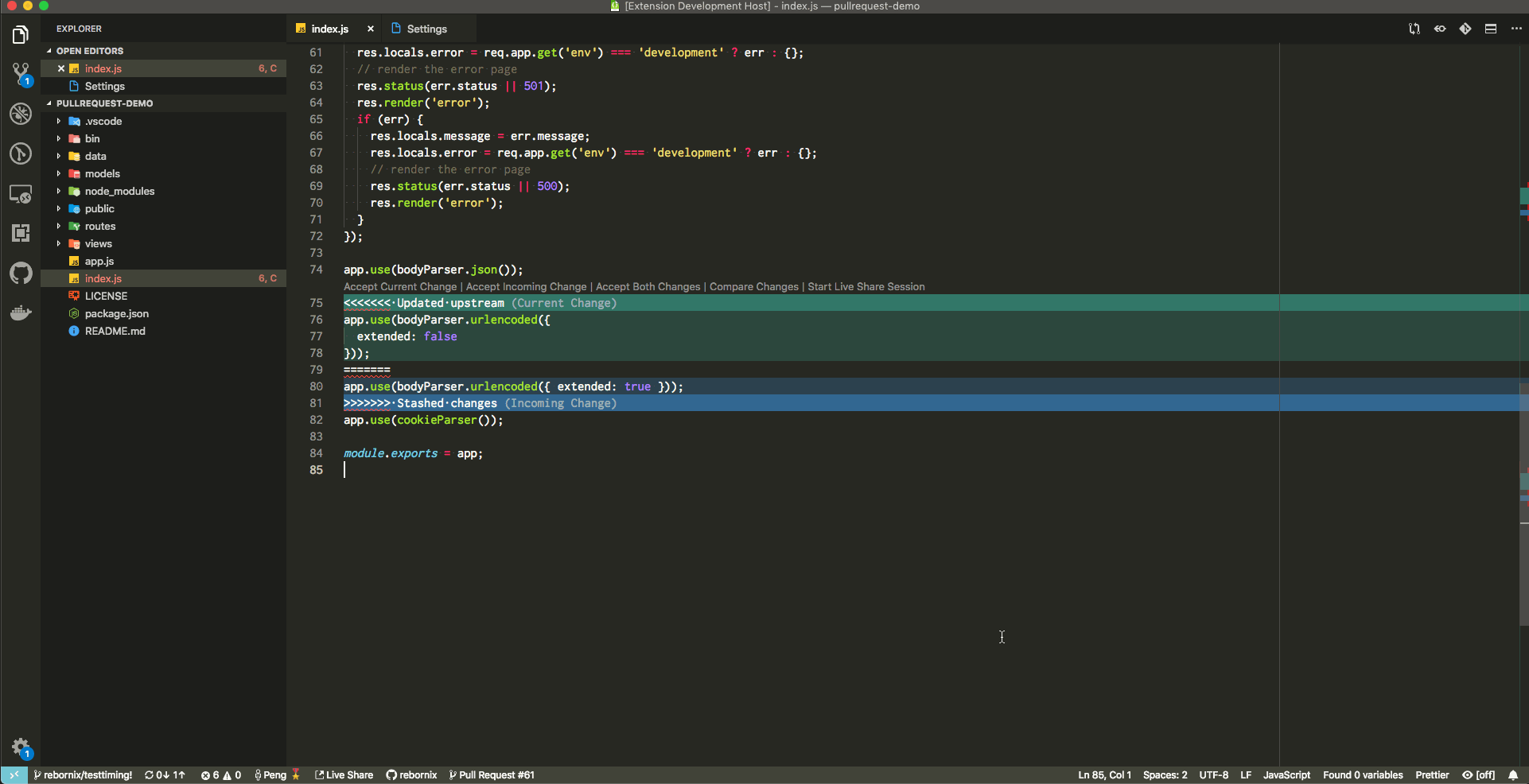The width and height of the screenshot is (1529, 784).
Task: Synchronize changes in status bar
Action: click(x=165, y=775)
